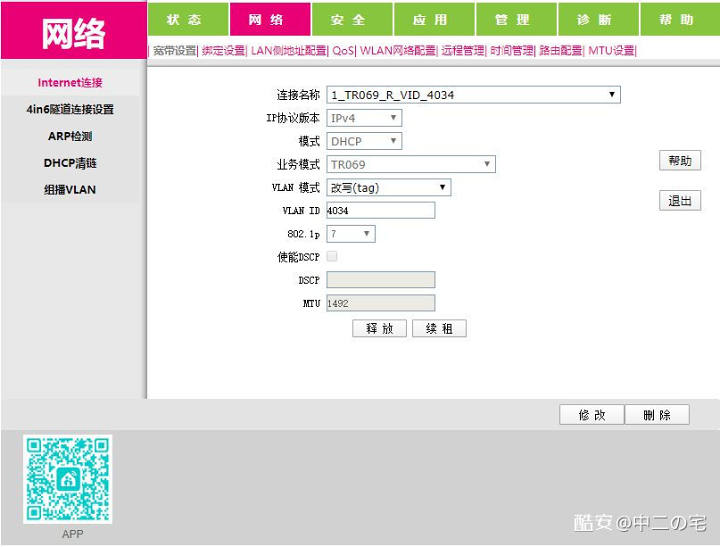
Task: Switch to the 状态 top tab
Action: [185, 19]
